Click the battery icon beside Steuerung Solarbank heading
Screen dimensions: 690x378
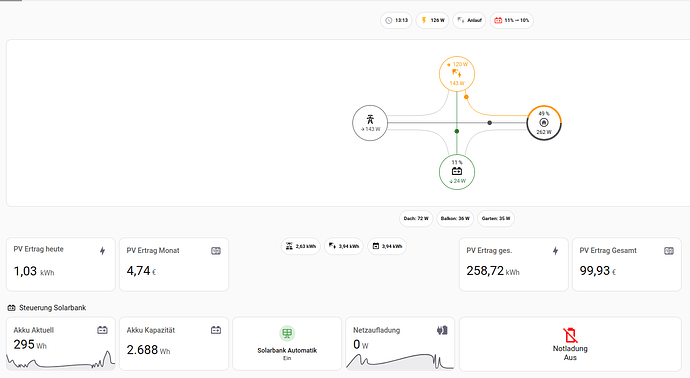11,308
